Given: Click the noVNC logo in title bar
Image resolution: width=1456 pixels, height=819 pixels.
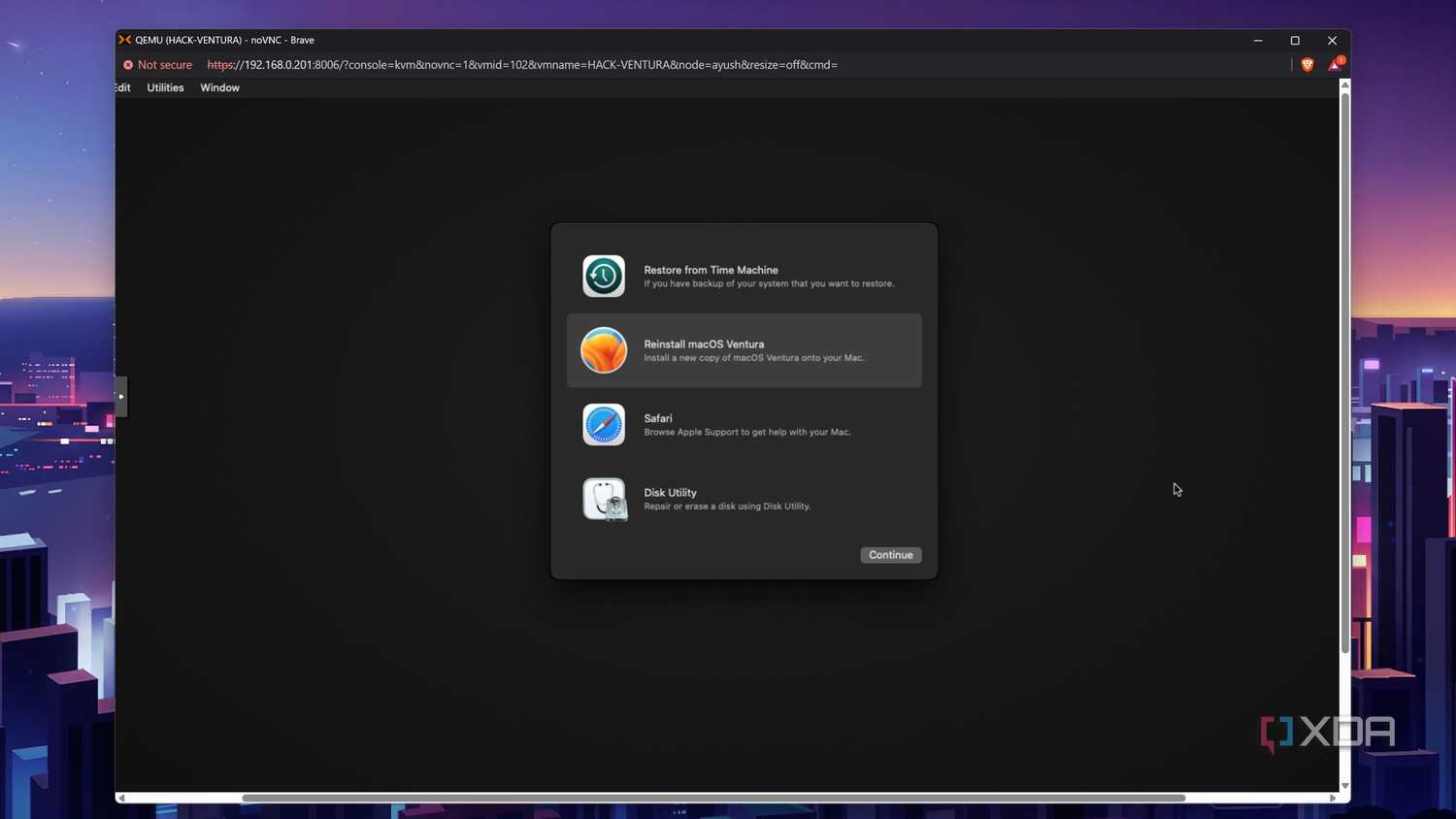Looking at the screenshot, I should click(124, 40).
